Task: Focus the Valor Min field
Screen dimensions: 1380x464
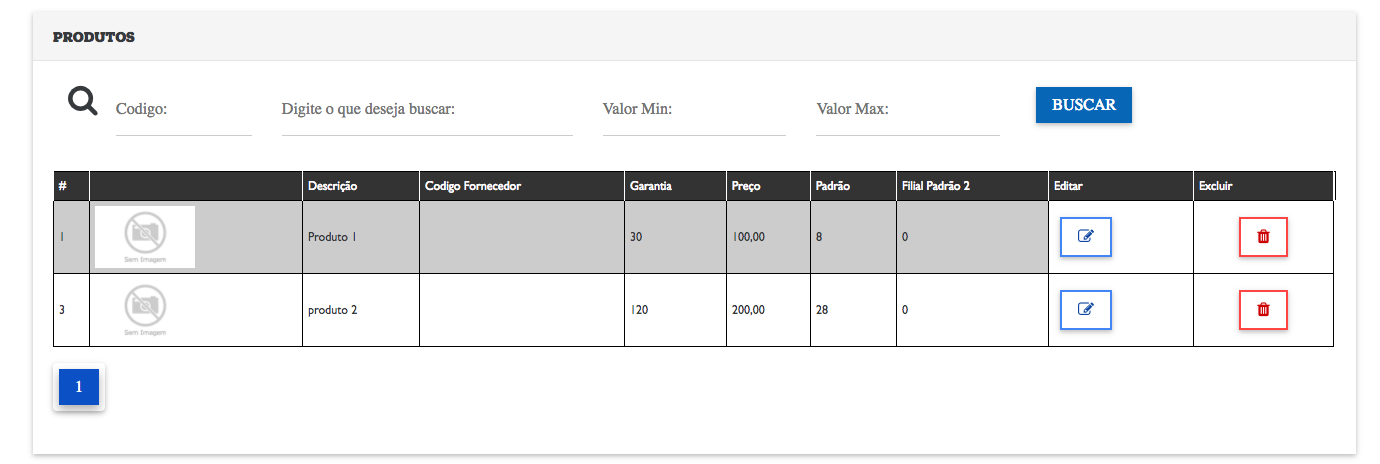Action: pos(694,110)
